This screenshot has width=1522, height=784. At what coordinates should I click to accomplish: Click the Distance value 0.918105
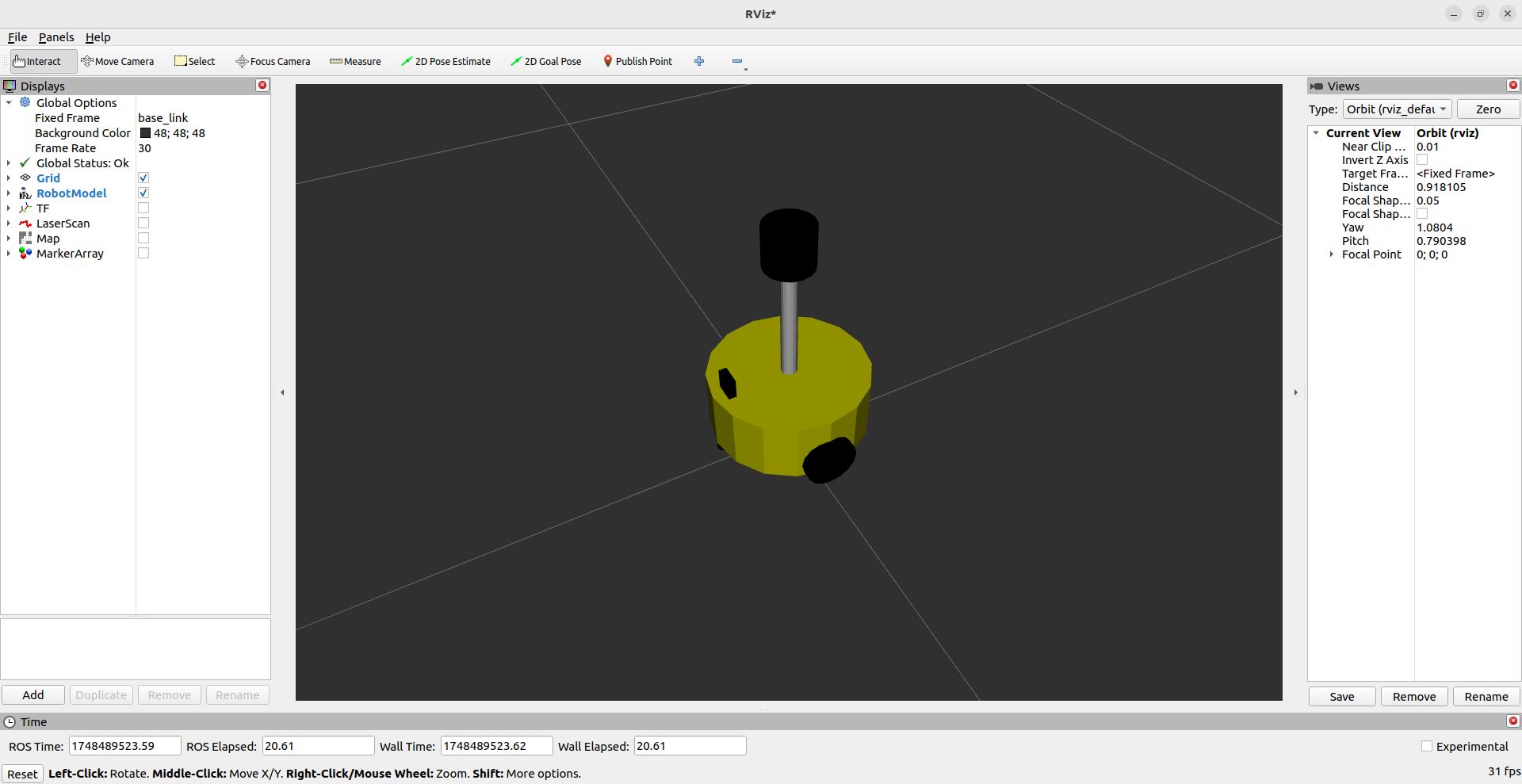point(1441,187)
